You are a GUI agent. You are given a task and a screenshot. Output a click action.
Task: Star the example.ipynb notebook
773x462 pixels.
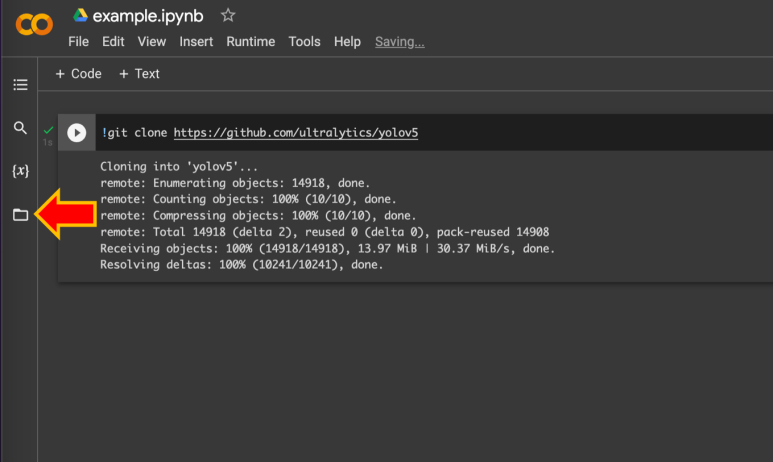coord(228,16)
